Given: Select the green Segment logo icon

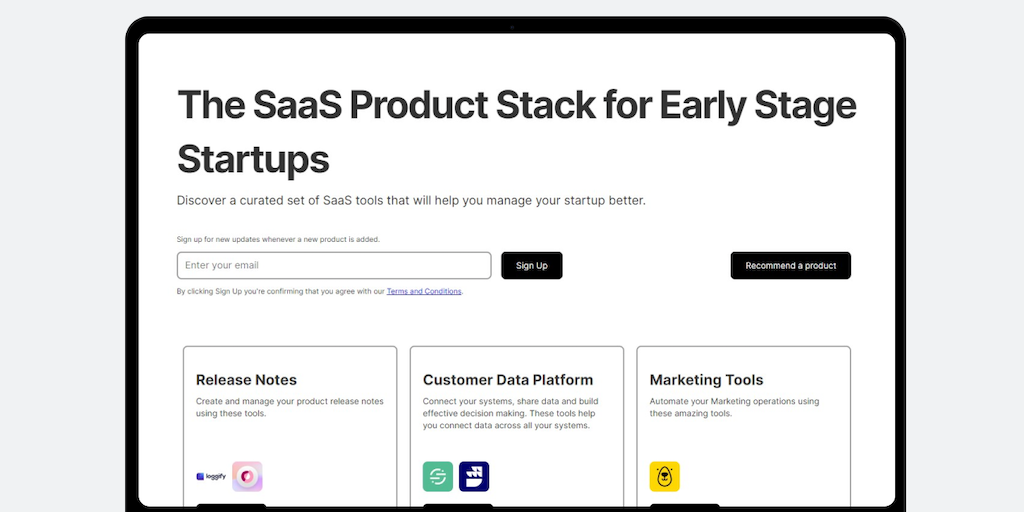Looking at the screenshot, I should click(x=438, y=476).
